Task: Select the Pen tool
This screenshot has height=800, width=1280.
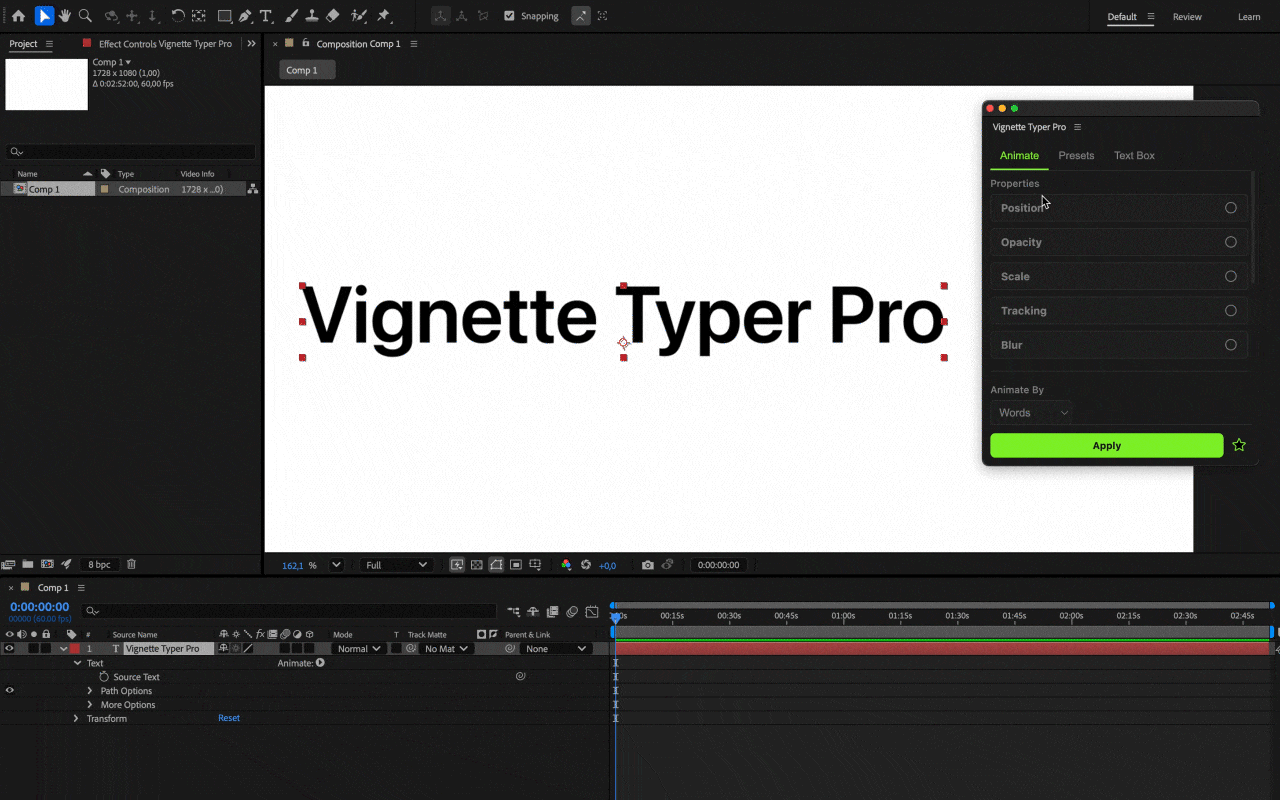Action: pyautogui.click(x=245, y=16)
